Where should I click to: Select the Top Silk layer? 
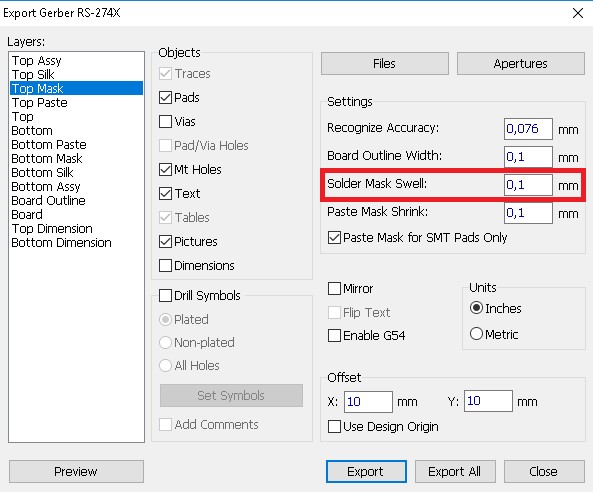point(33,74)
